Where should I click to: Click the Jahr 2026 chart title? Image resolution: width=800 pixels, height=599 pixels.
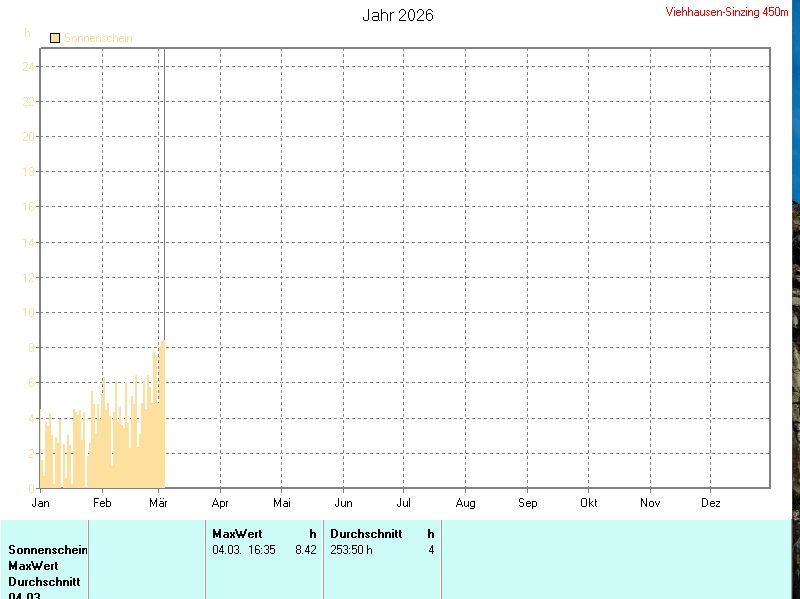(398, 15)
